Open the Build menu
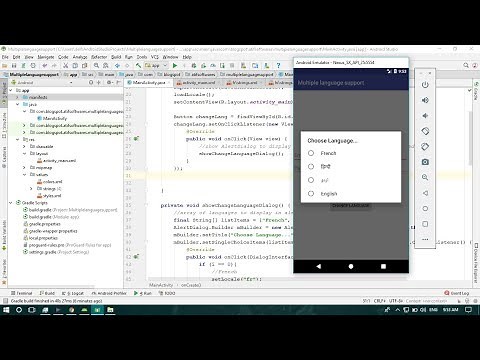Image resolution: width=480 pixels, height=360 pixels. [x=116, y=57]
